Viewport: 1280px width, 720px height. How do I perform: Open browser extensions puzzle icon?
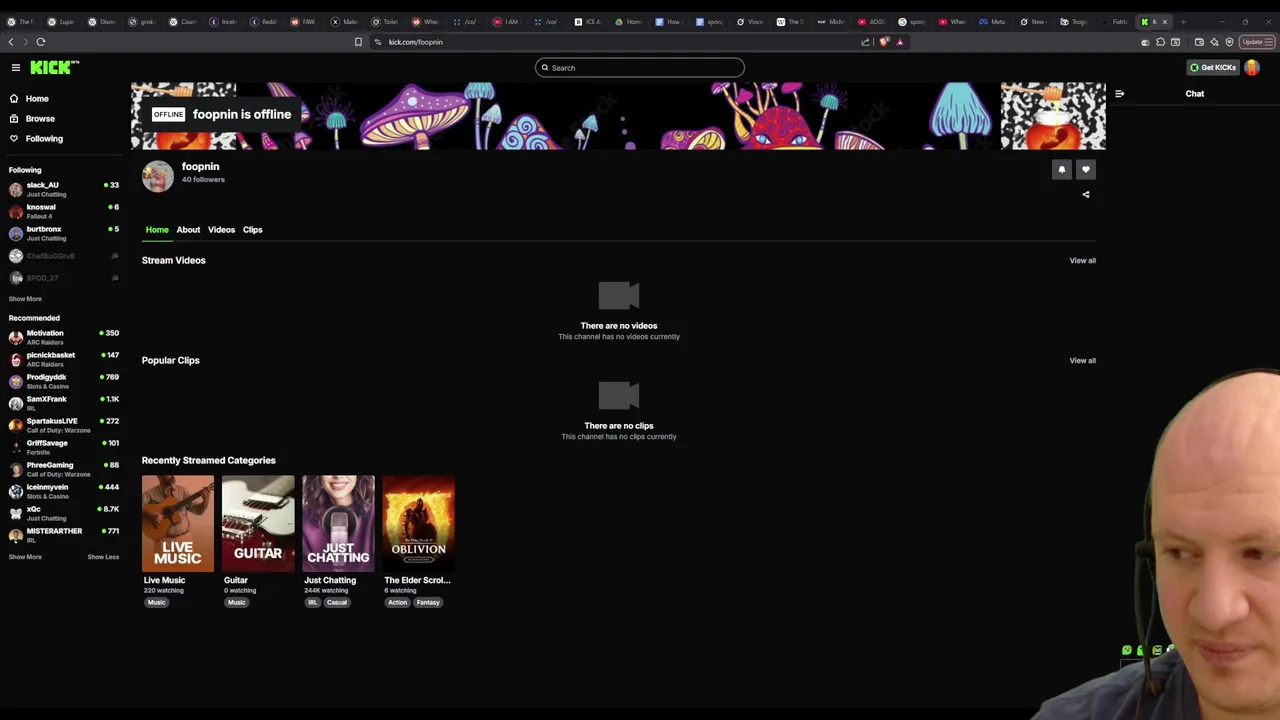(x=1160, y=42)
